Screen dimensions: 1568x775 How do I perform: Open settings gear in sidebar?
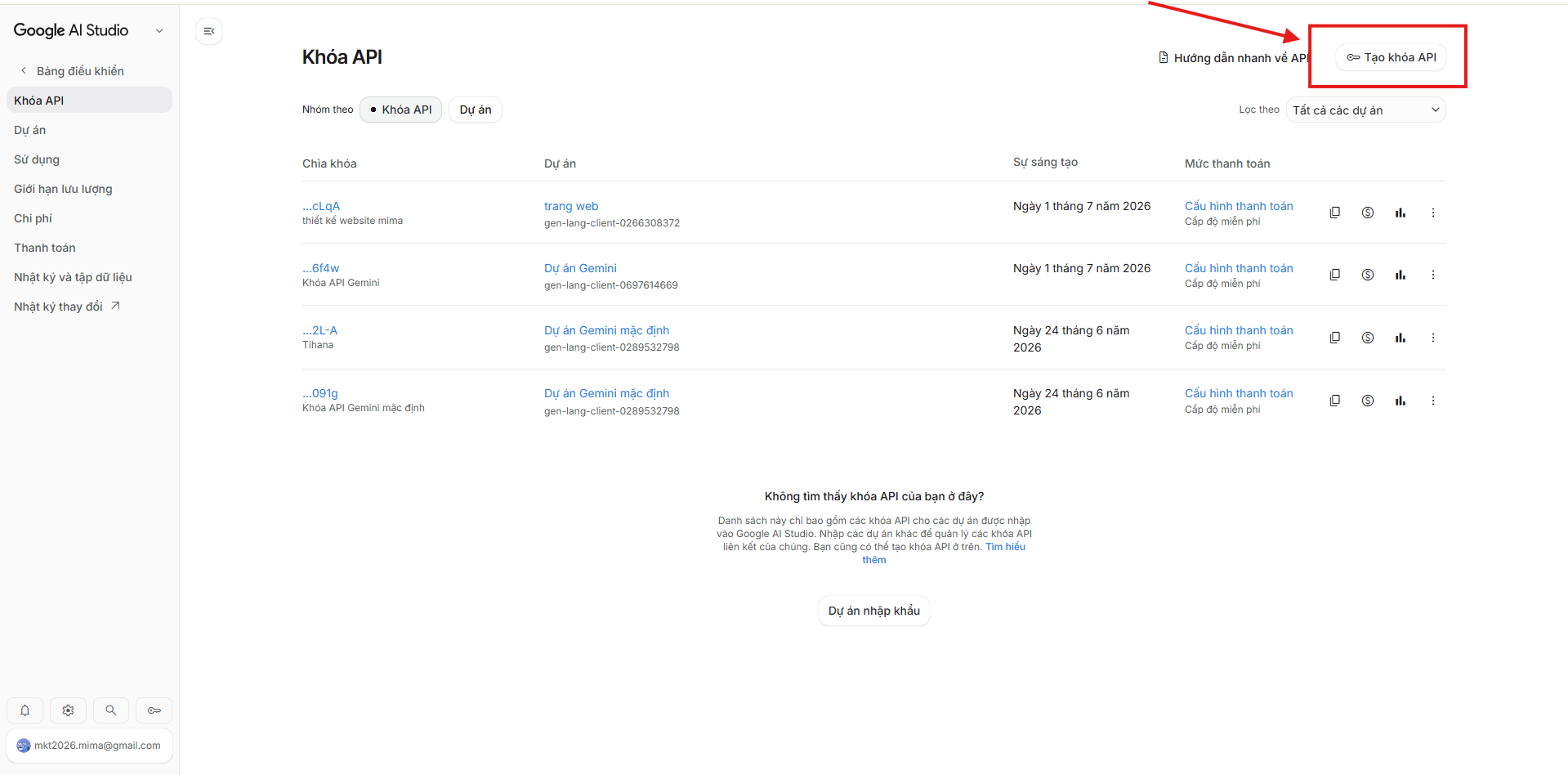tap(68, 710)
